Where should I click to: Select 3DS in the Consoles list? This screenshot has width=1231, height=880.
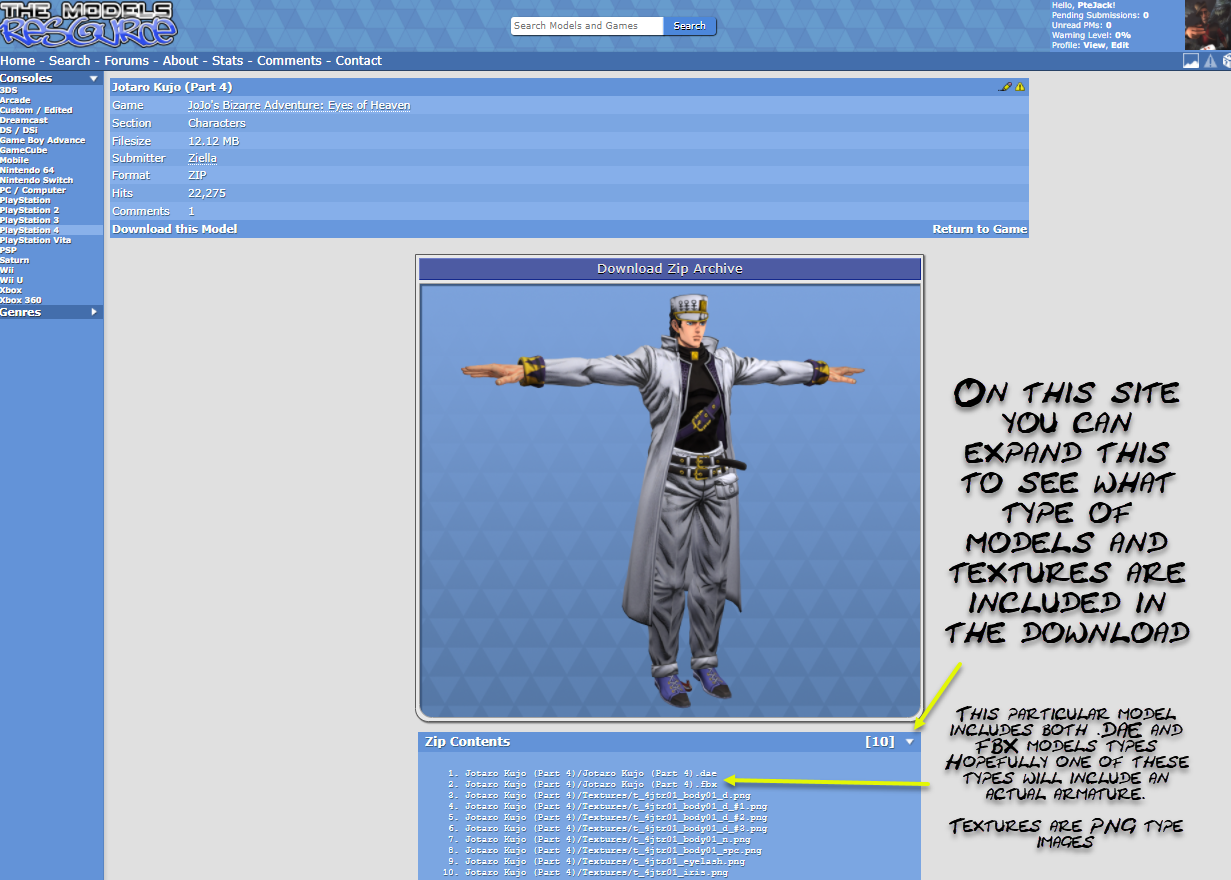tap(9, 90)
